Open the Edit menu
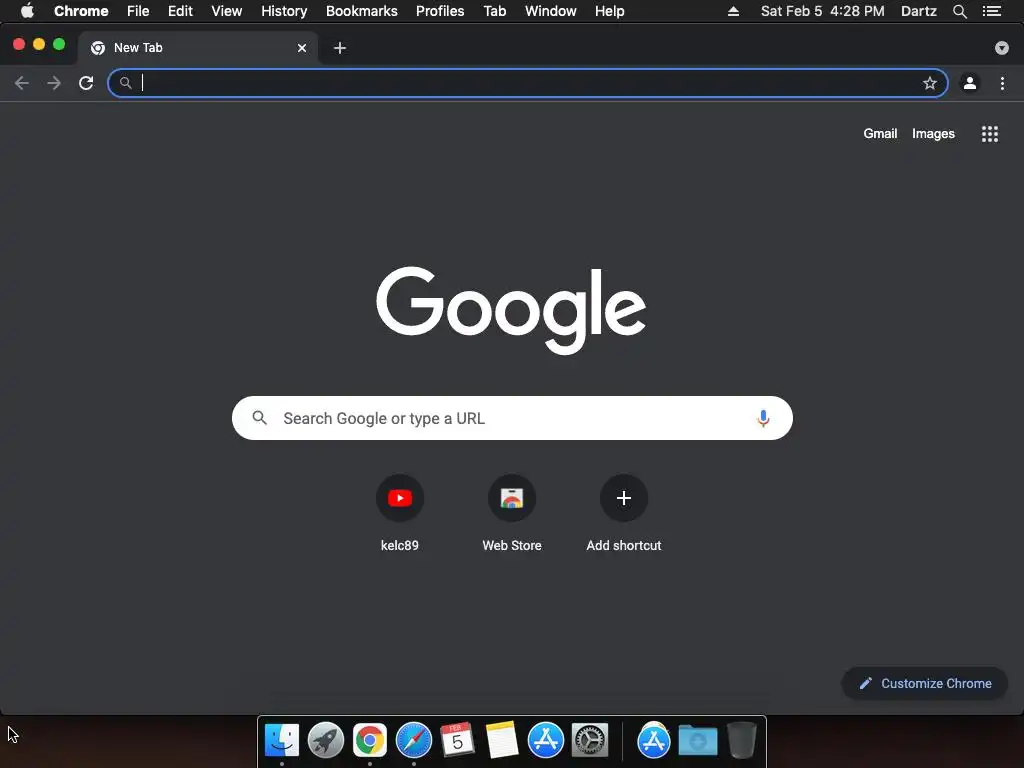The image size is (1024, 768). tap(180, 11)
